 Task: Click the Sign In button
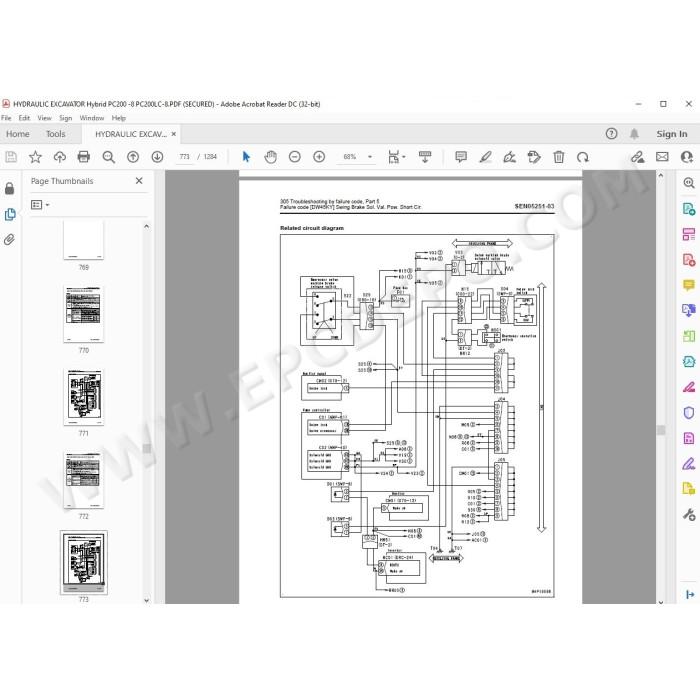[x=671, y=134]
